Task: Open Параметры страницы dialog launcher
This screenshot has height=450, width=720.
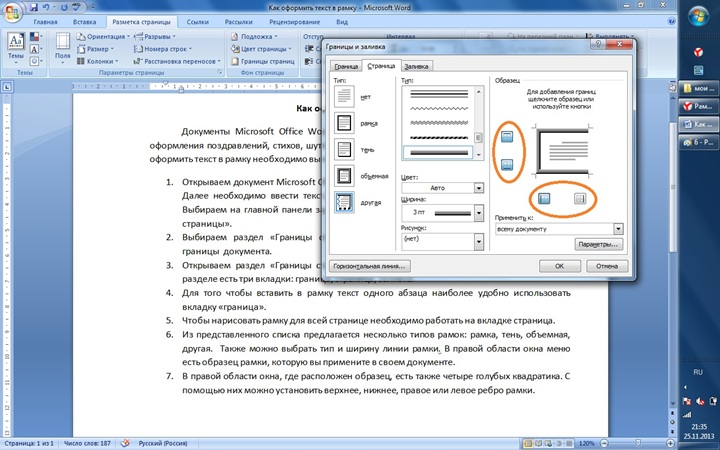Action: click(x=219, y=73)
